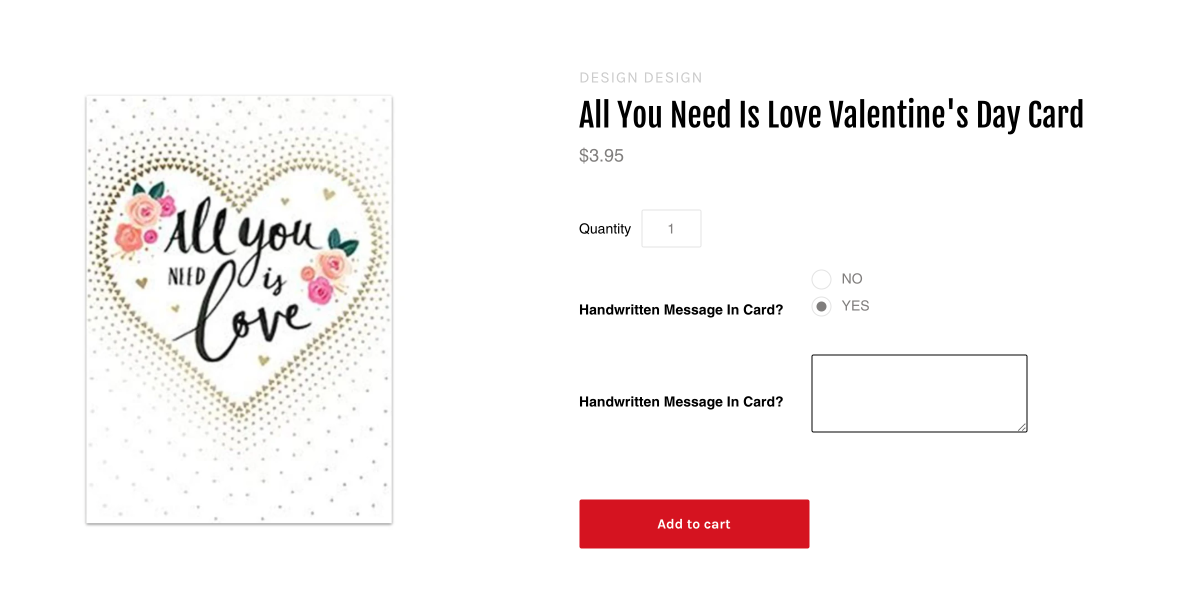Viewport: 1200px width, 600px height.
Task: Grab the text area resize handle corner
Action: (1022, 427)
